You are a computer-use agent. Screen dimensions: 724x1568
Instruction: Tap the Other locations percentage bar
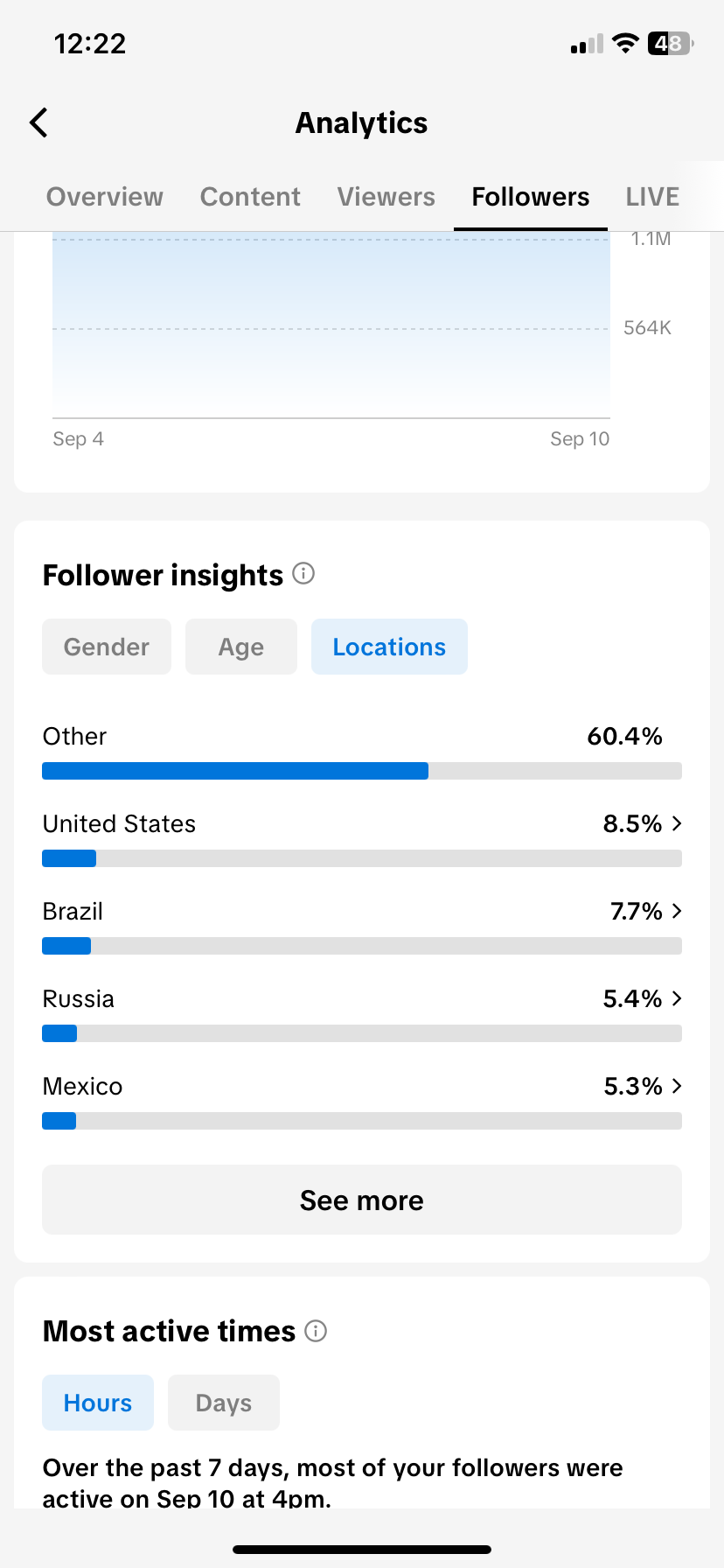362,771
